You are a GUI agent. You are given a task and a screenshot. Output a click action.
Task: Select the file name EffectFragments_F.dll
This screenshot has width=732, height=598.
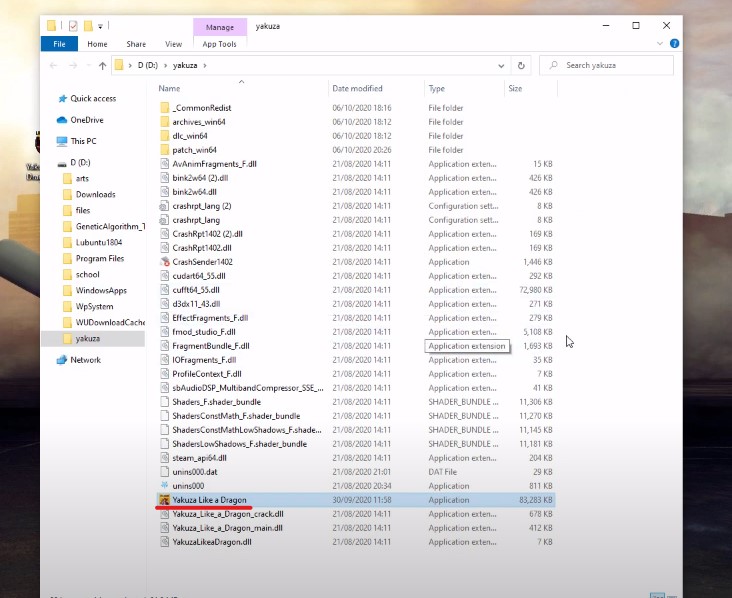tap(210, 318)
